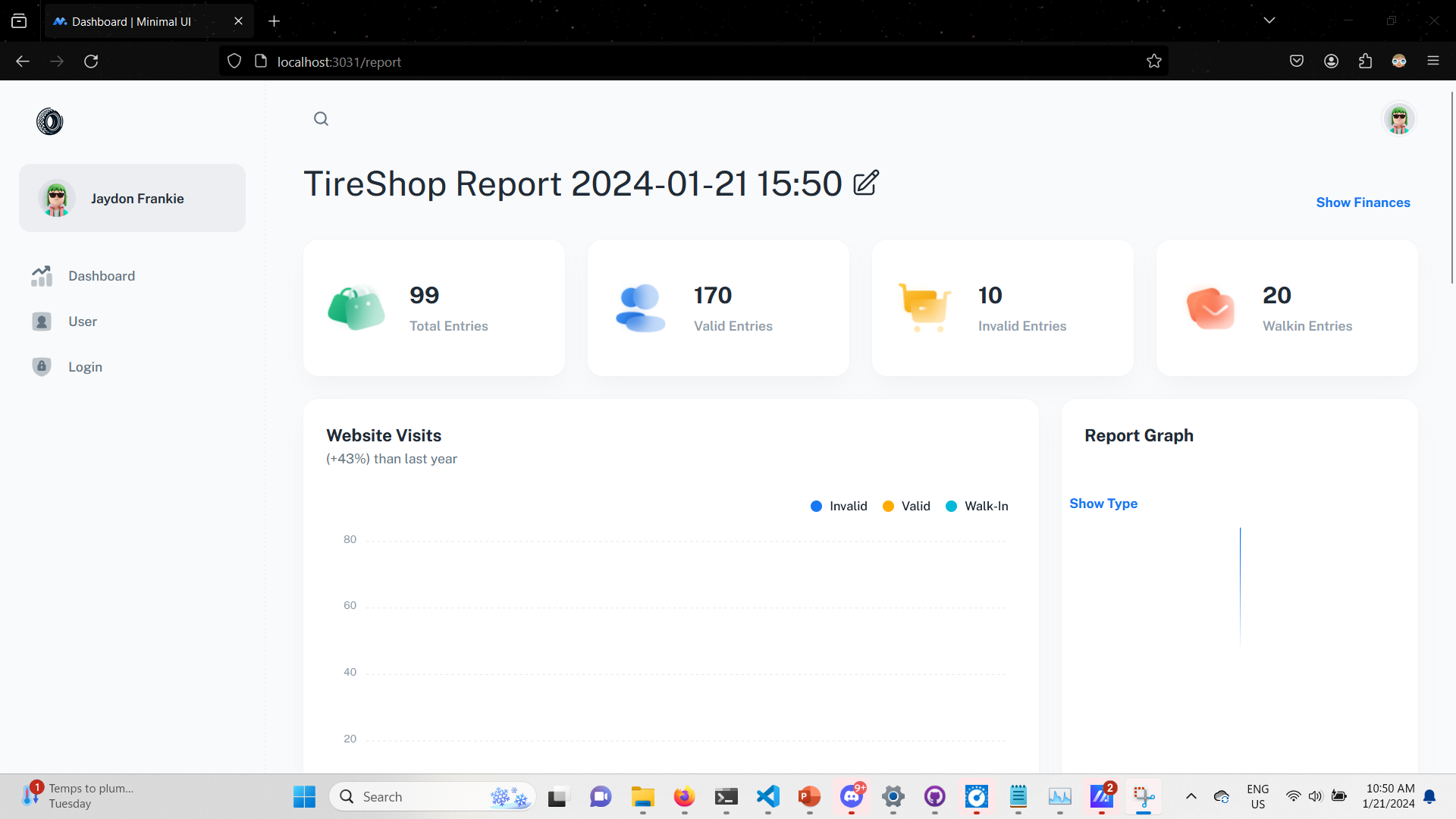Click the Valid Entries people icon
The height and width of the screenshot is (819, 1456).
640,308
